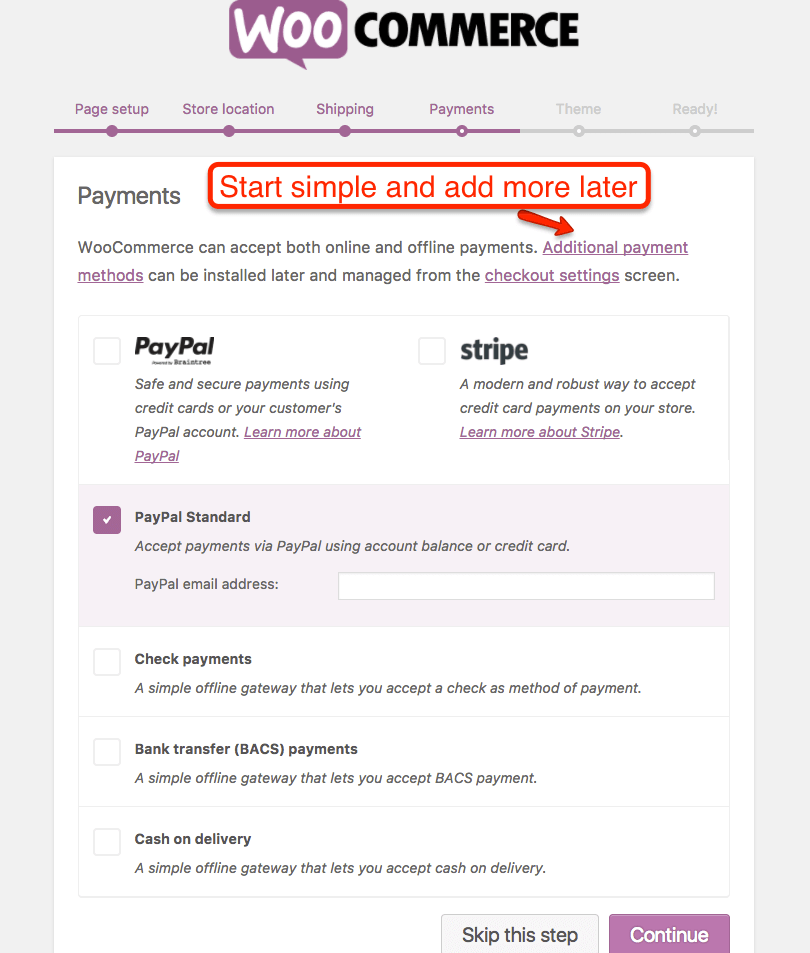Tick Bank transfer (BACS) payments checkbox
Viewport: 810px width, 953px height.
[x=107, y=752]
